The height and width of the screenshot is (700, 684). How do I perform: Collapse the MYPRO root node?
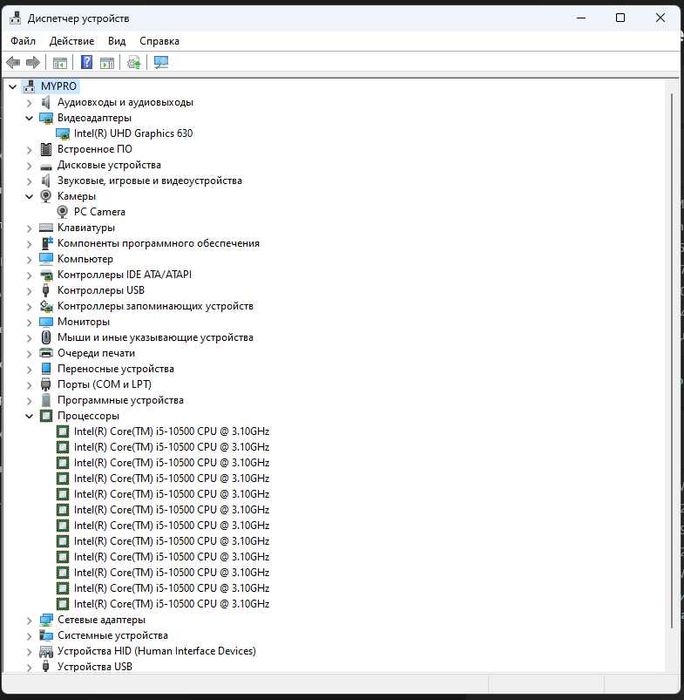click(13, 86)
